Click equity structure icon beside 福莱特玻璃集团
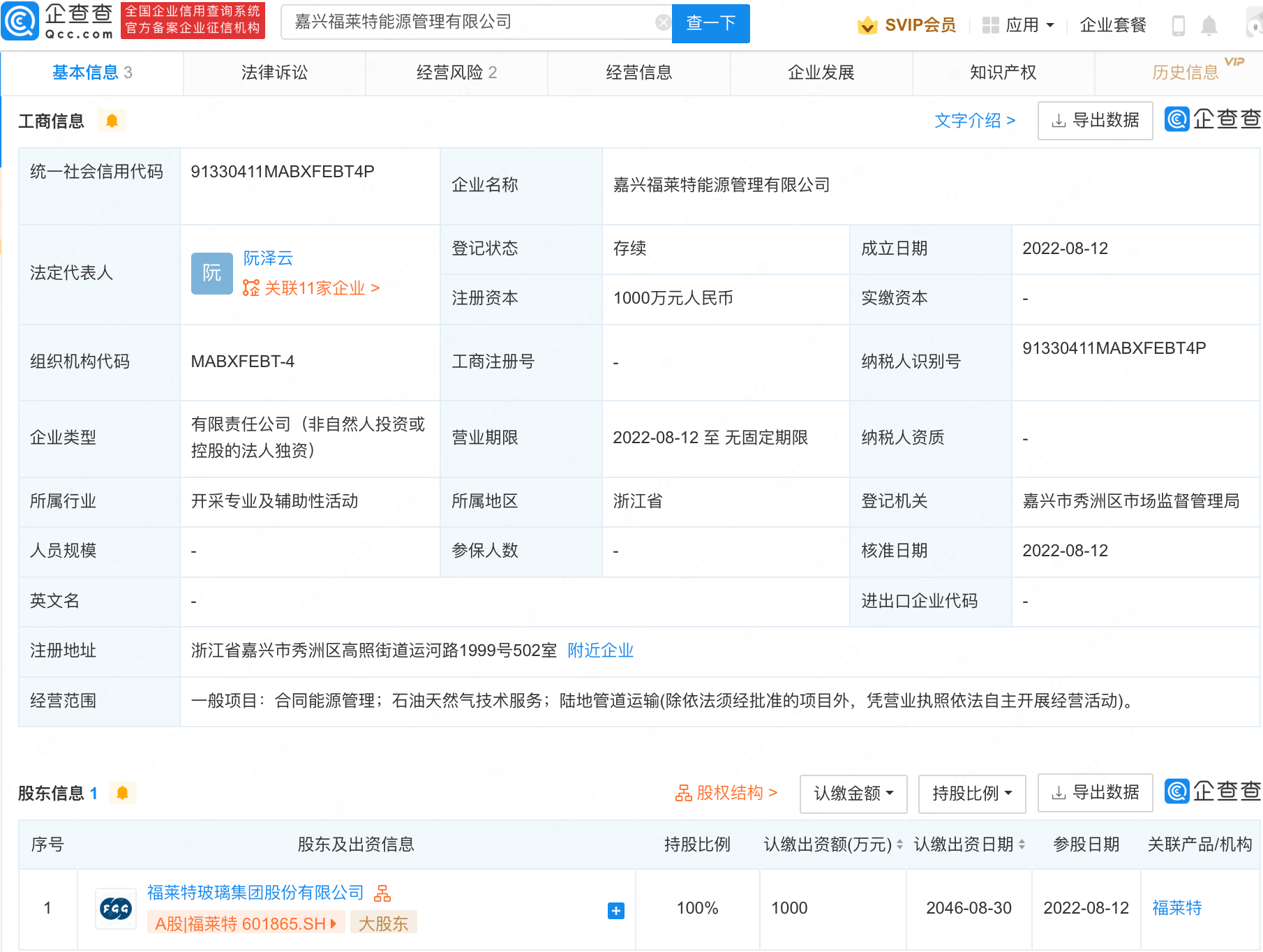This screenshot has width=1263, height=952. (382, 893)
